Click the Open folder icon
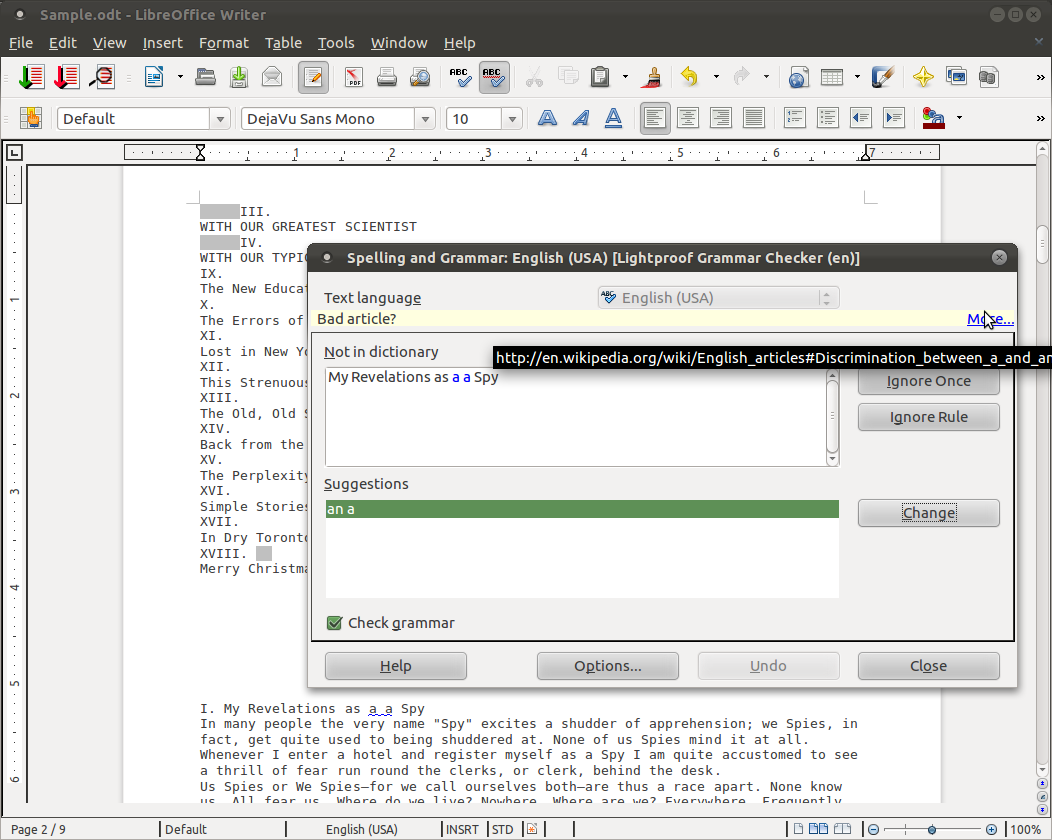Screen dimensions: 1052x840 coord(205,77)
